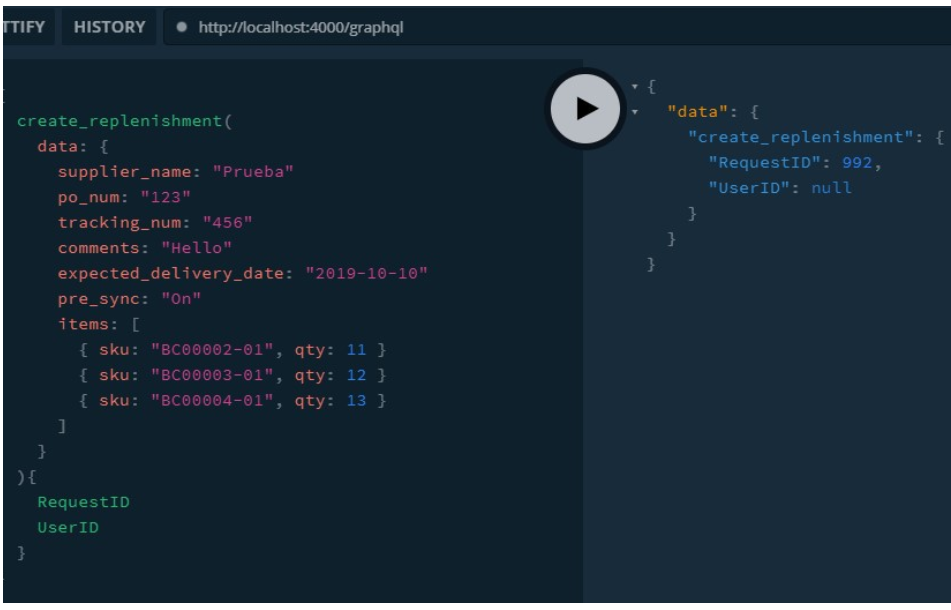Run the query with the play button
The width and height of the screenshot is (951, 610).
click(x=585, y=109)
